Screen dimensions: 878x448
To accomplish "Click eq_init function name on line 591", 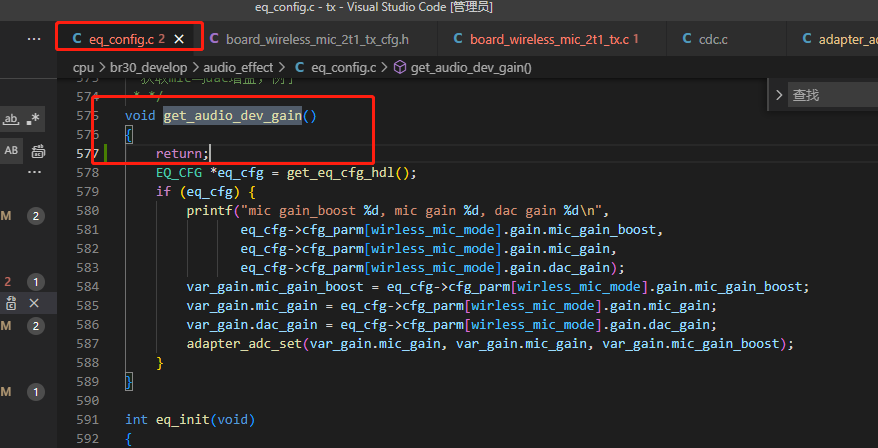I will pos(182,419).
